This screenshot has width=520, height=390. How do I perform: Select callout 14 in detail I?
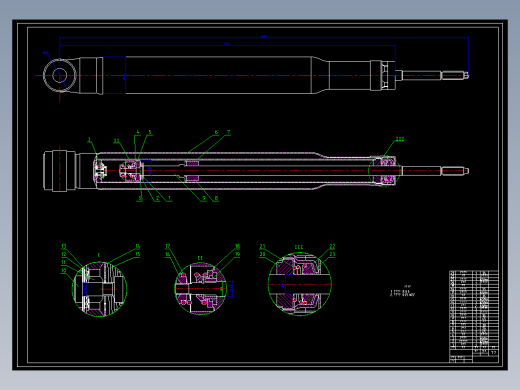click(x=137, y=247)
